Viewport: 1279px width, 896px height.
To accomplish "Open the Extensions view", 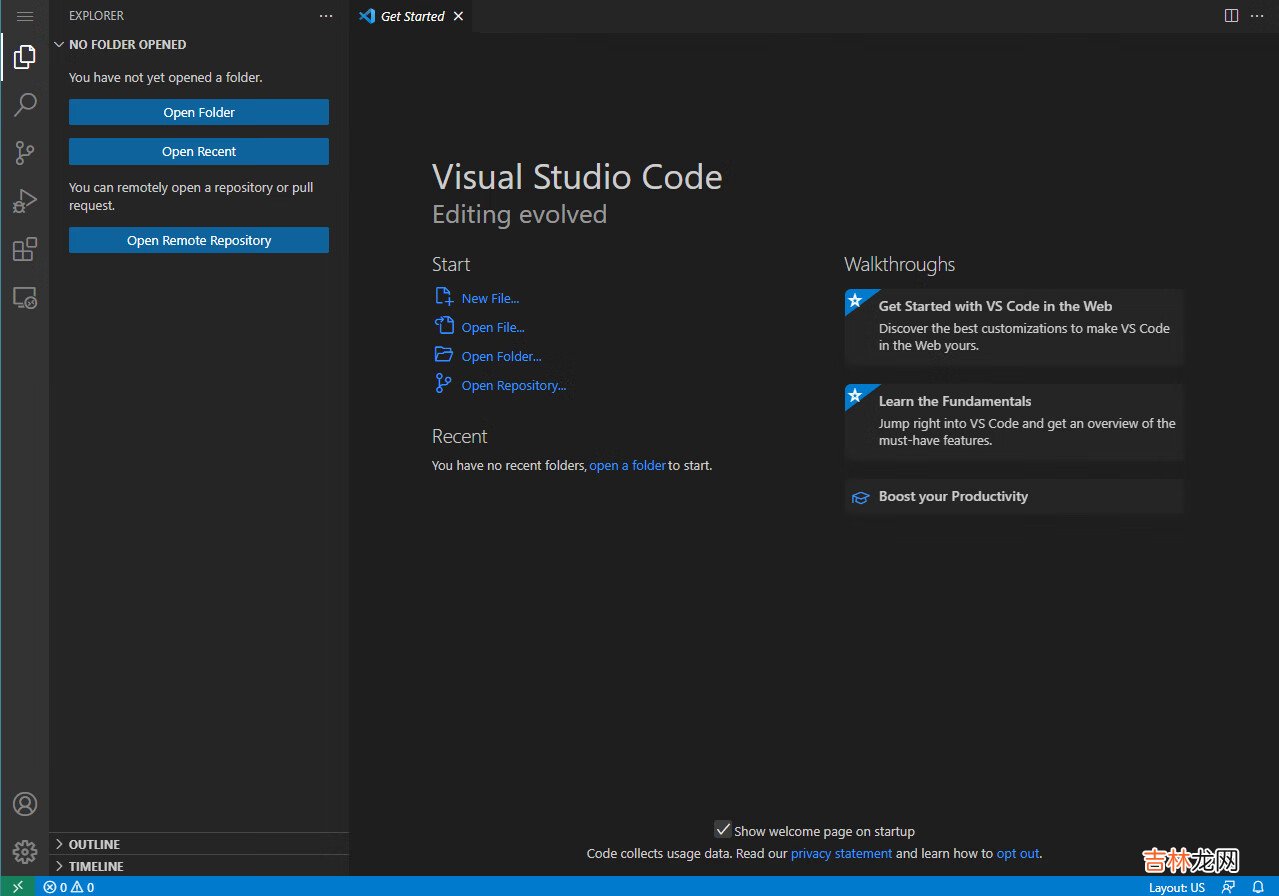I will [x=25, y=249].
